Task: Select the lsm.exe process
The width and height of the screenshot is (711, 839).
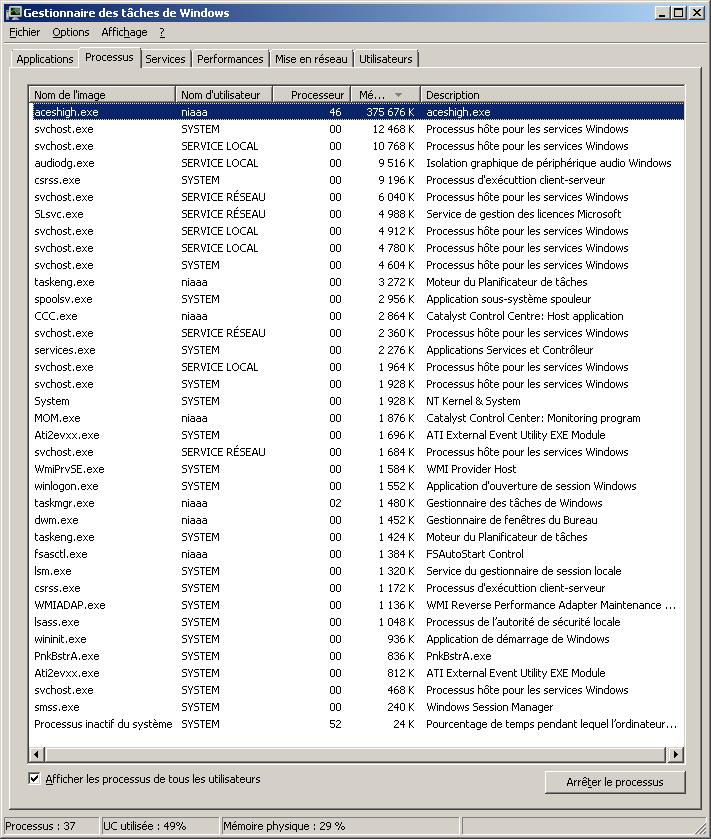Action: tap(356, 571)
